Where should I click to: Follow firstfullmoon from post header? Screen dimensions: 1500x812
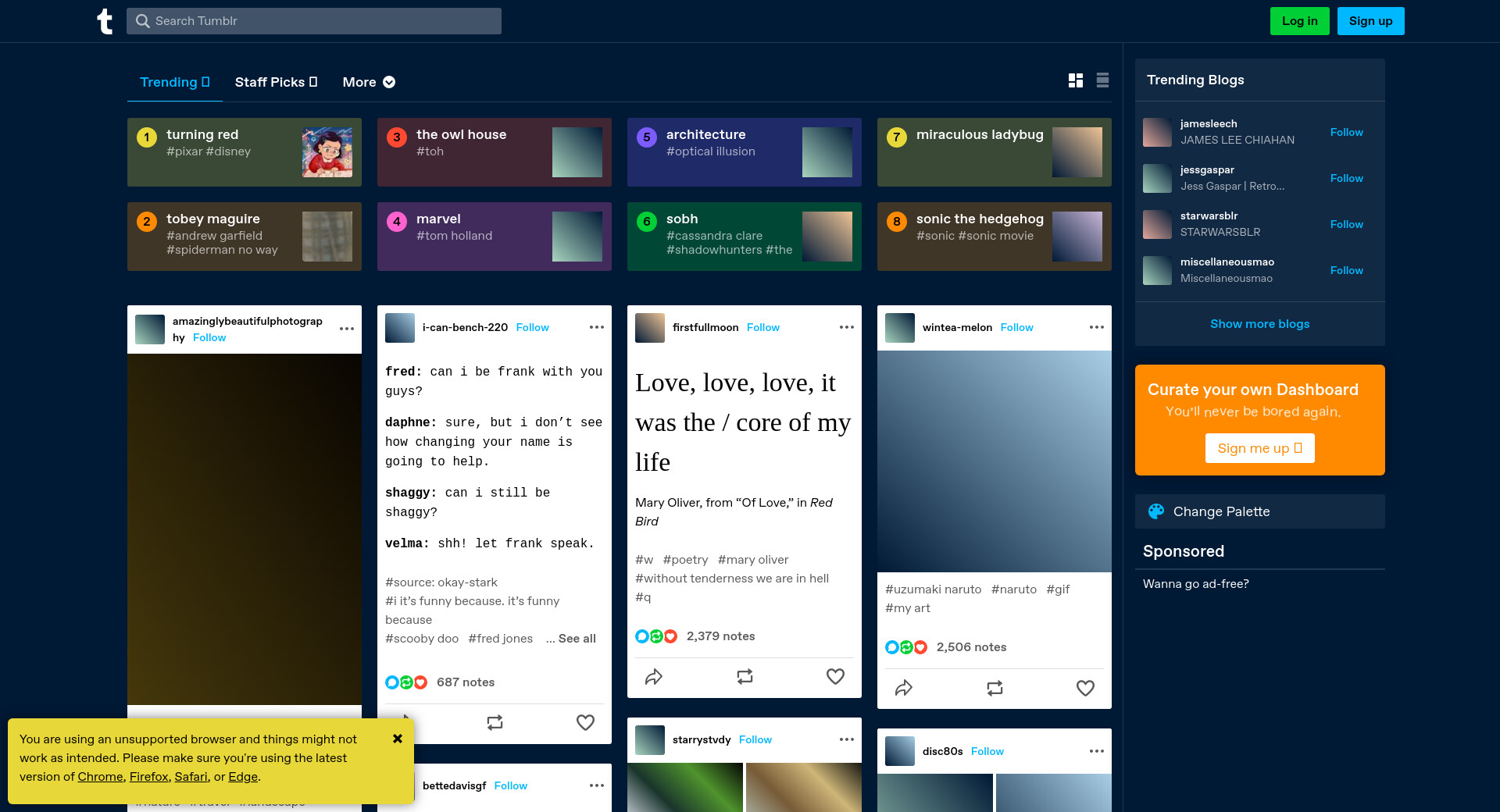(763, 327)
